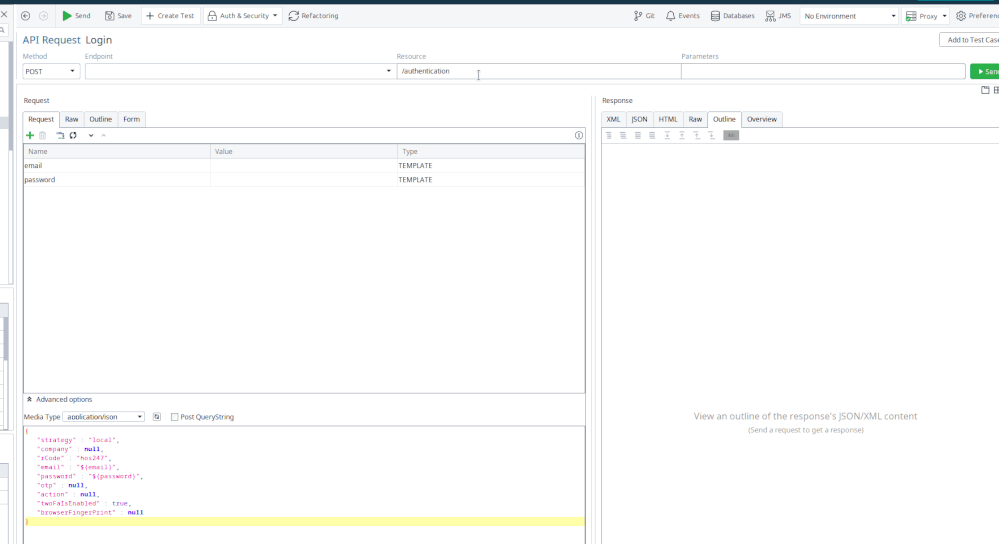Image resolution: width=999 pixels, height=544 pixels.
Task: Open the Method dropdown showing POST
Action: click(51, 71)
